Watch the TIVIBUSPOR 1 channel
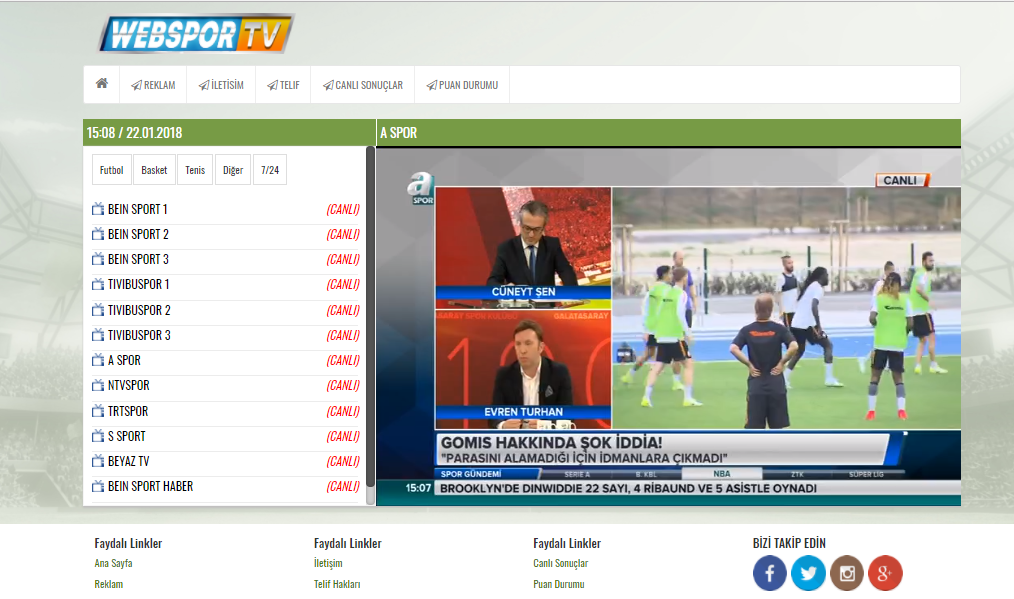Viewport: 1014px width, 599px height. click(138, 284)
